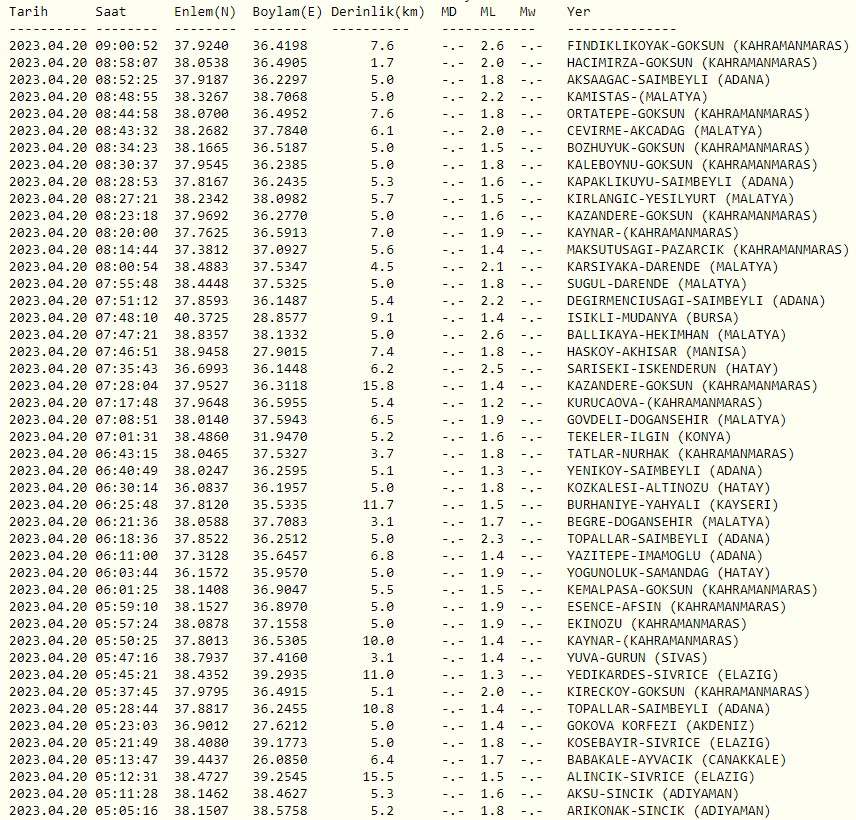
Task: Select KOSEBAYIR-SIVRICE (ELAZIG) location
Action: 669,742
